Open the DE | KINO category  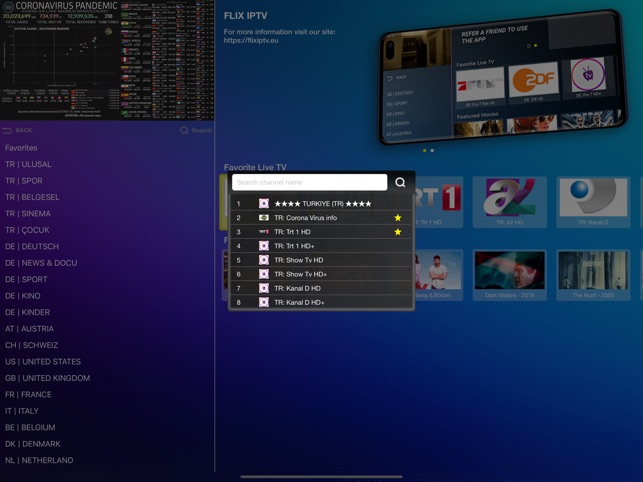click(x=23, y=296)
